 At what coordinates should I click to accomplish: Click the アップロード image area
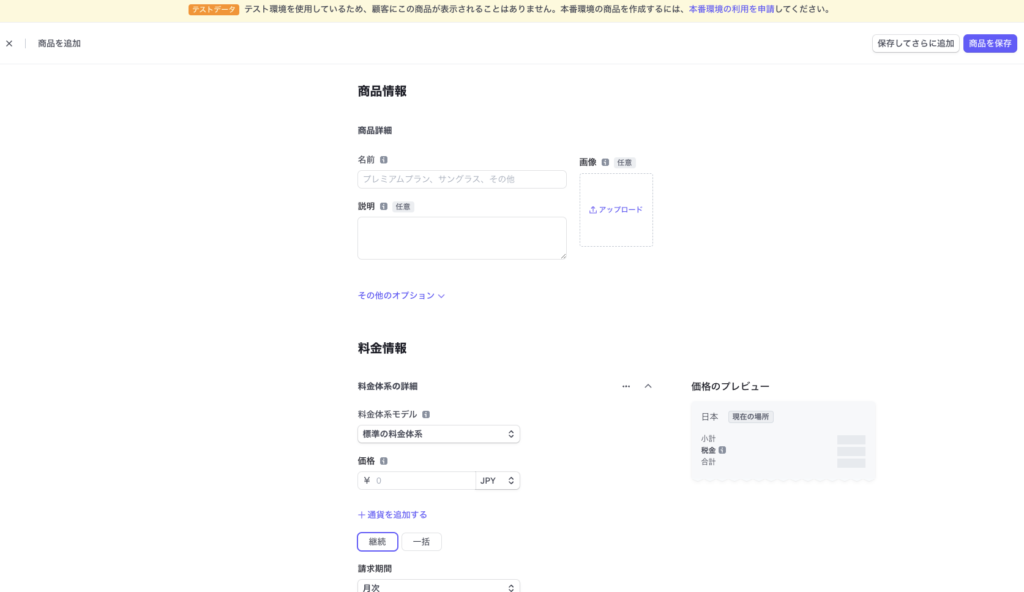click(x=616, y=210)
